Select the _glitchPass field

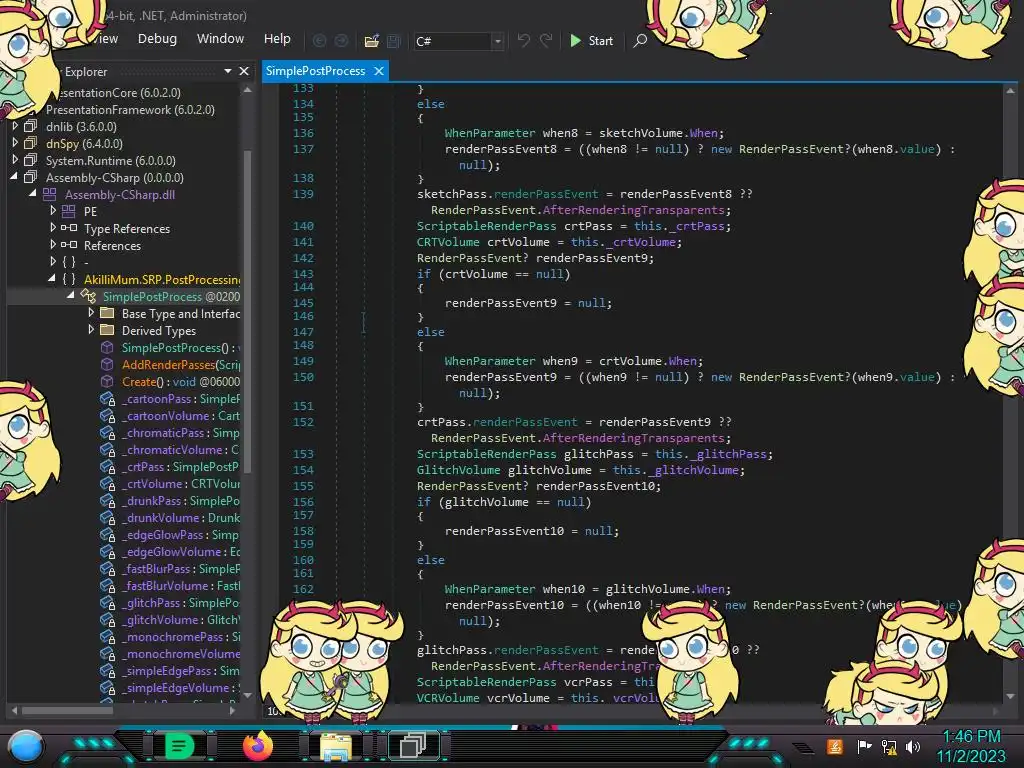(181, 602)
